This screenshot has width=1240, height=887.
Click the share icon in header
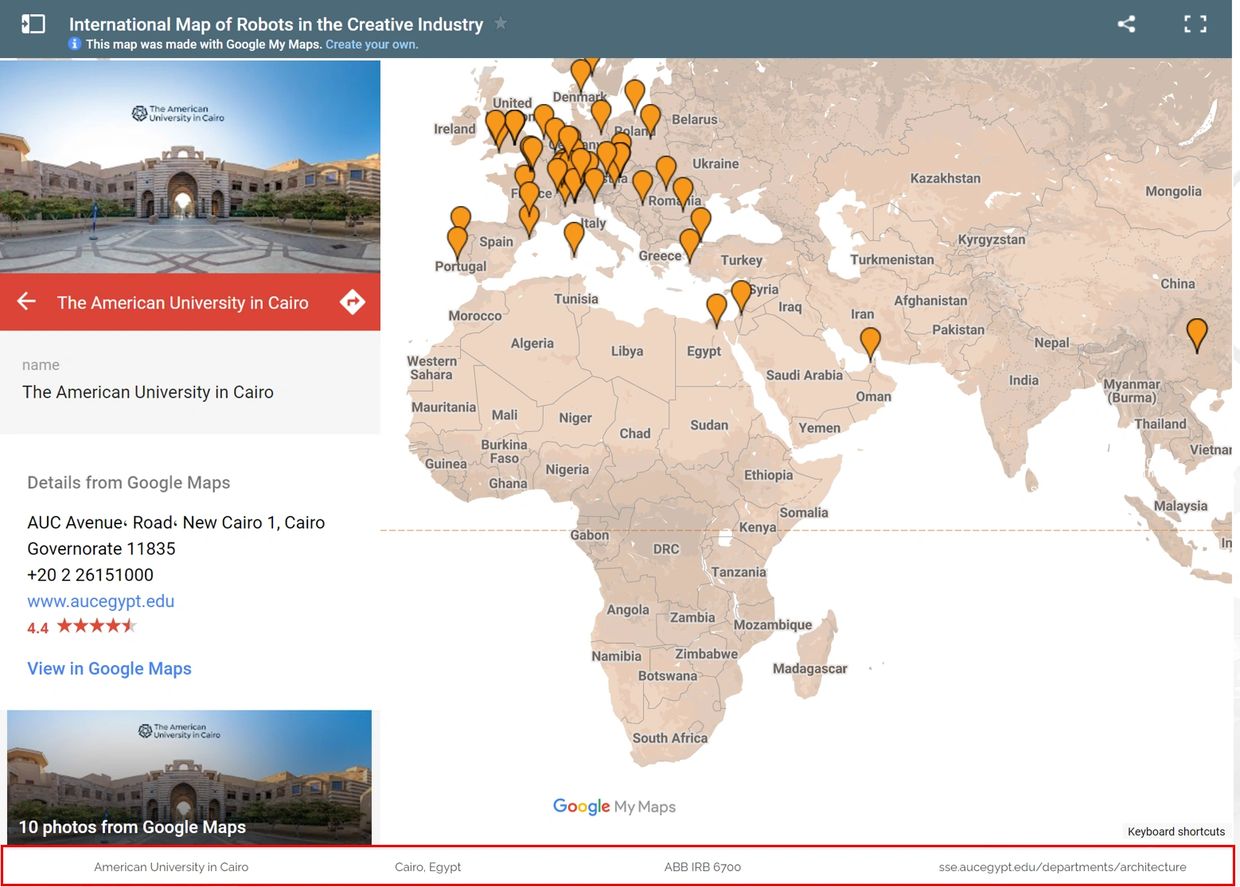pos(1126,24)
